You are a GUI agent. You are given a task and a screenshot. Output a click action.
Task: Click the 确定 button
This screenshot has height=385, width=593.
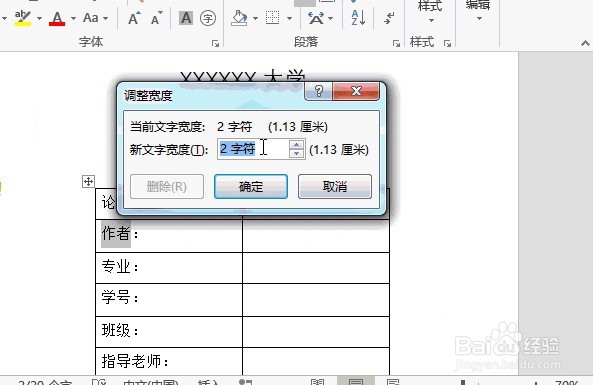click(x=251, y=186)
